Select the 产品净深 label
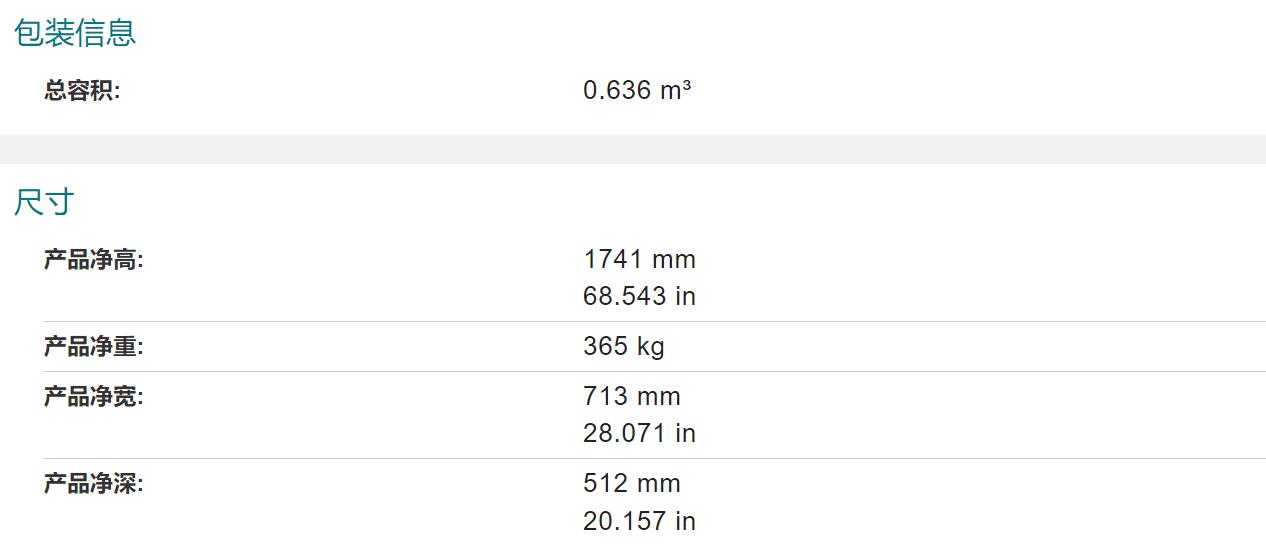The height and width of the screenshot is (559, 1266). 94,484
